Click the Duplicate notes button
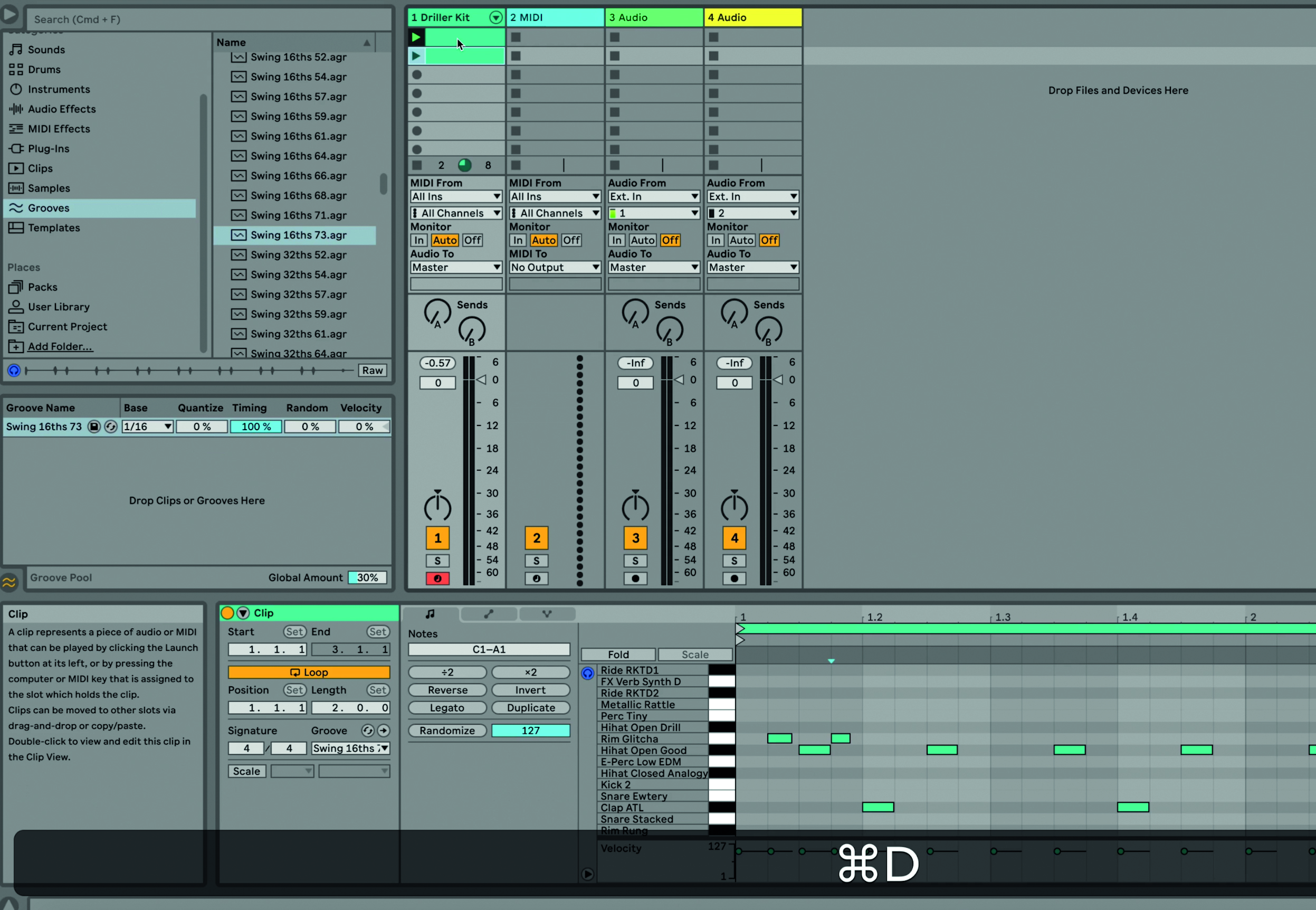The height and width of the screenshot is (910, 1316). pyautogui.click(x=531, y=708)
